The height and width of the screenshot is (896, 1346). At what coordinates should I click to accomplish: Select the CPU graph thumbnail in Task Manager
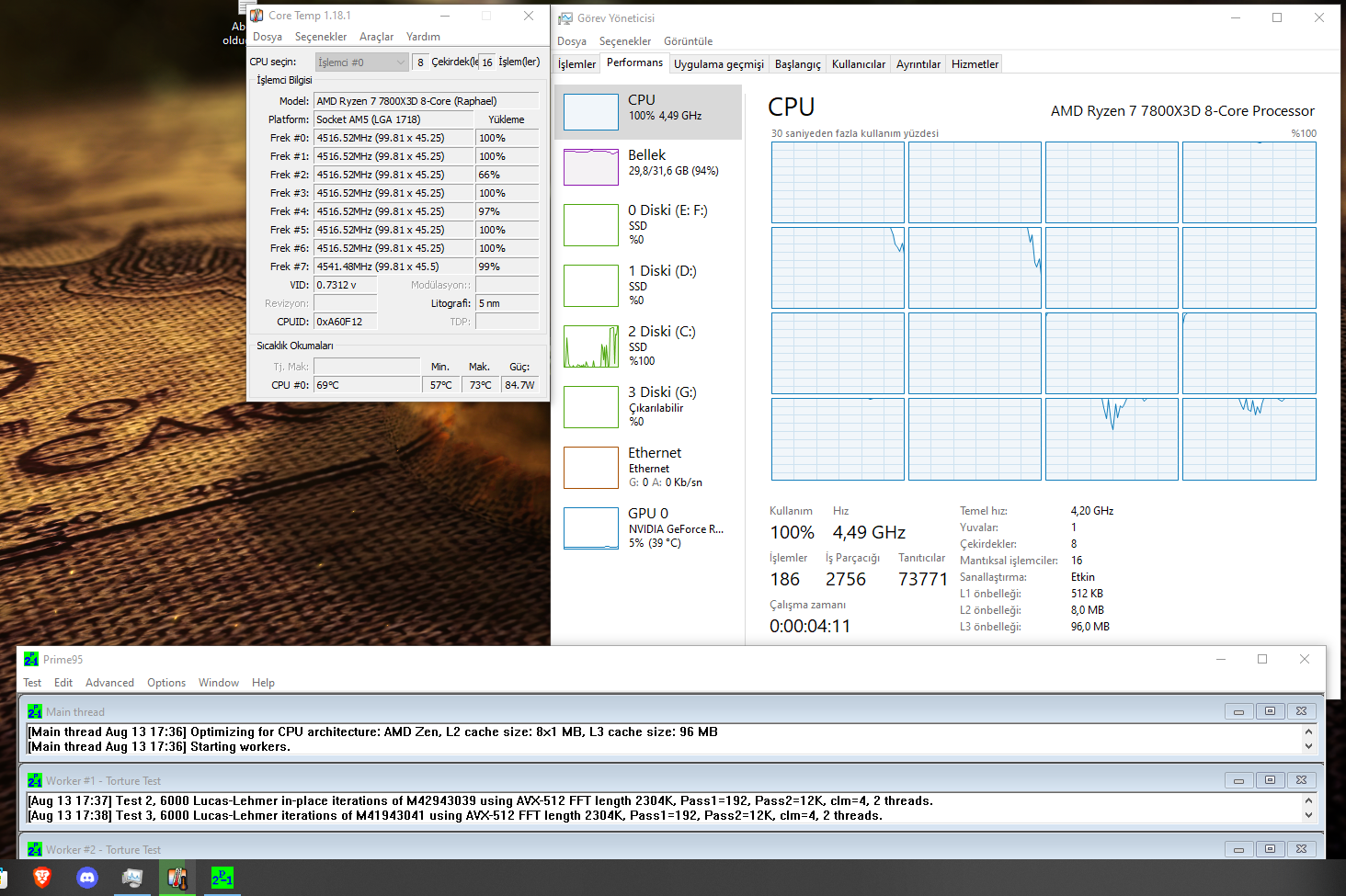pos(591,112)
